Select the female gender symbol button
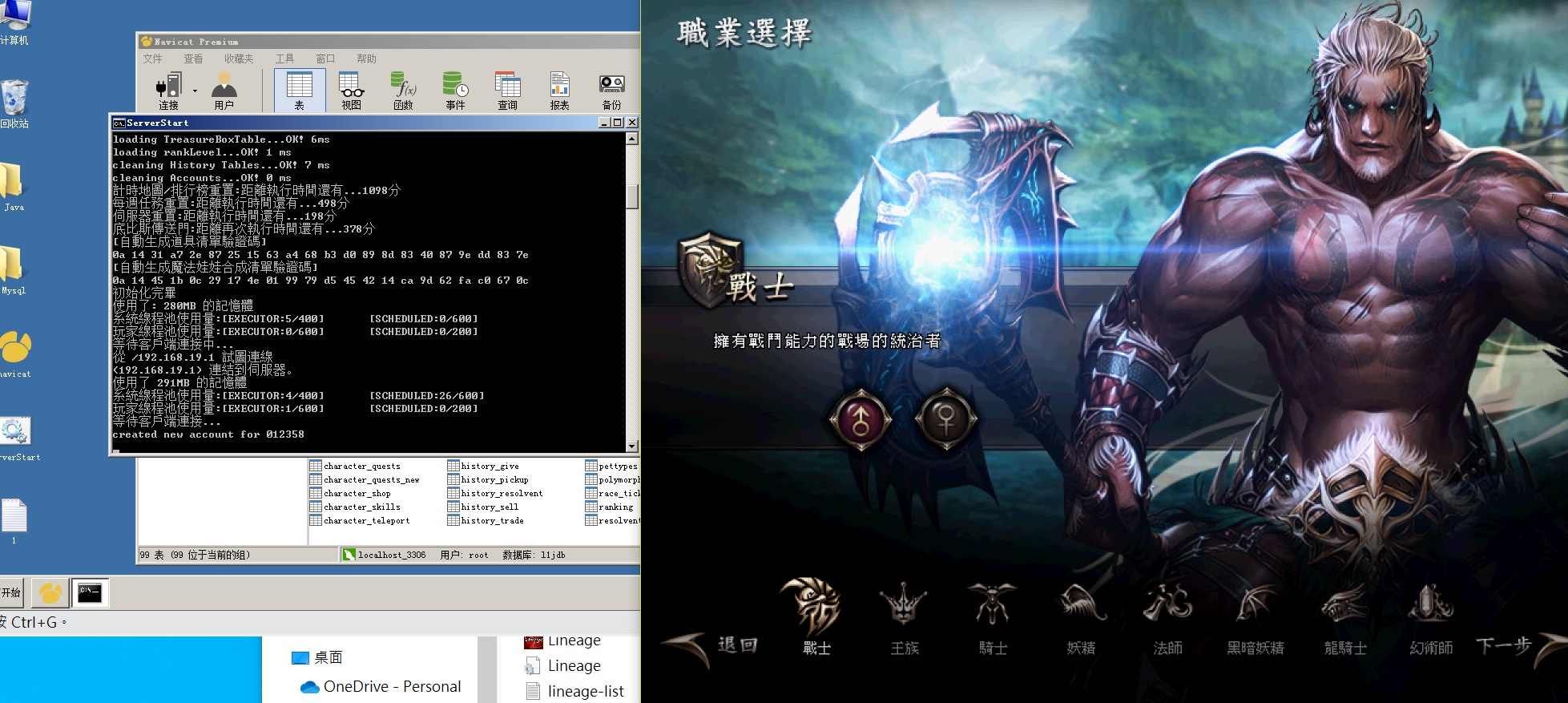The width and height of the screenshot is (1568, 703). tap(945, 419)
